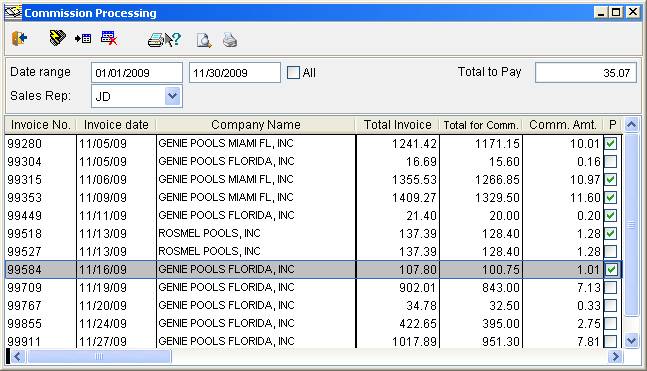Click the arrow-into-grid load icon
Image resolution: width=647 pixels, height=371 pixels.
(x=83, y=39)
